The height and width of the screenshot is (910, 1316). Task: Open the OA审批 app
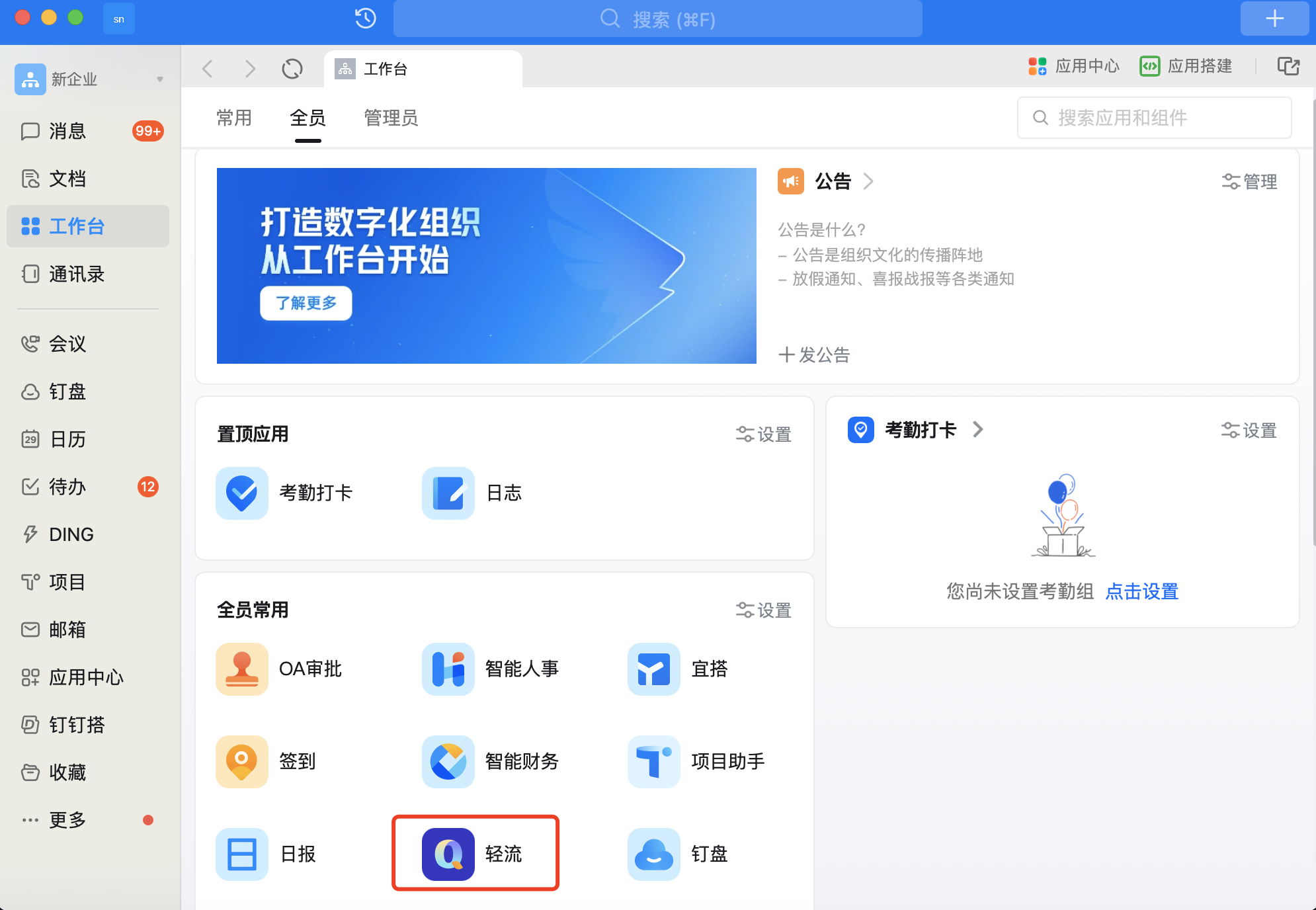(x=279, y=669)
